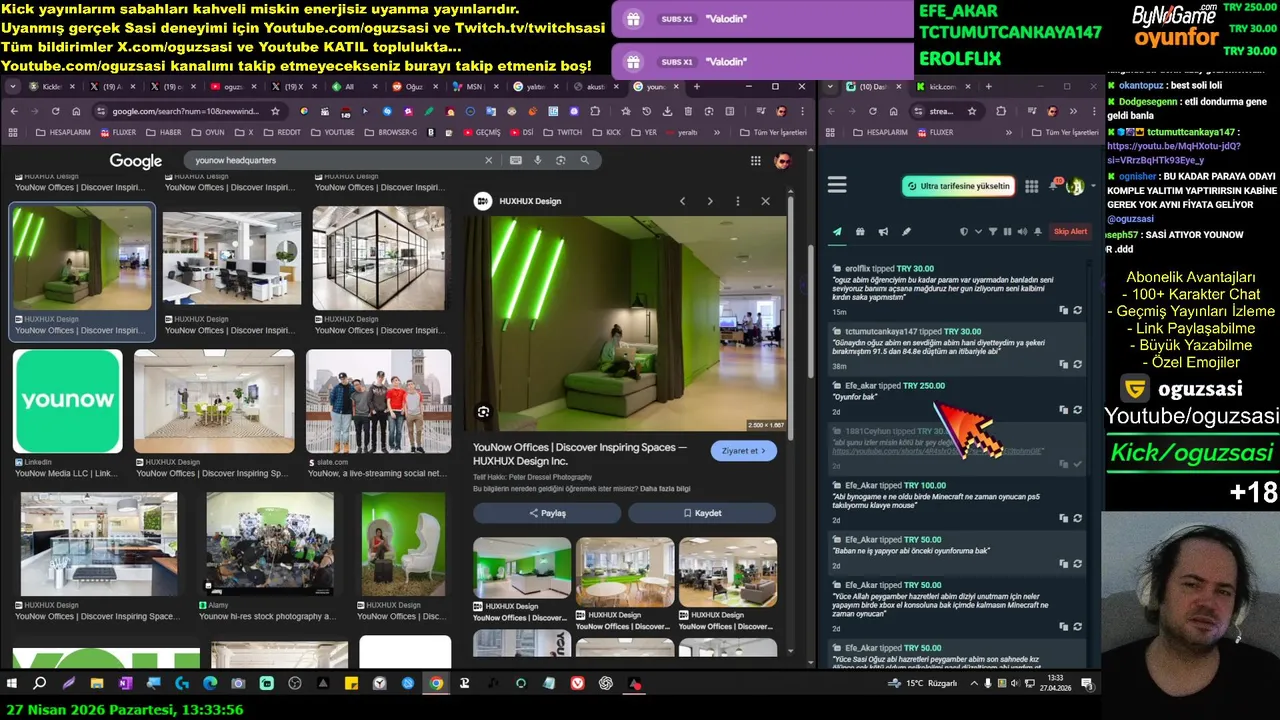Pause the alert queue
Image resolution: width=1280 pixels, height=720 pixels.
pos(1007,232)
